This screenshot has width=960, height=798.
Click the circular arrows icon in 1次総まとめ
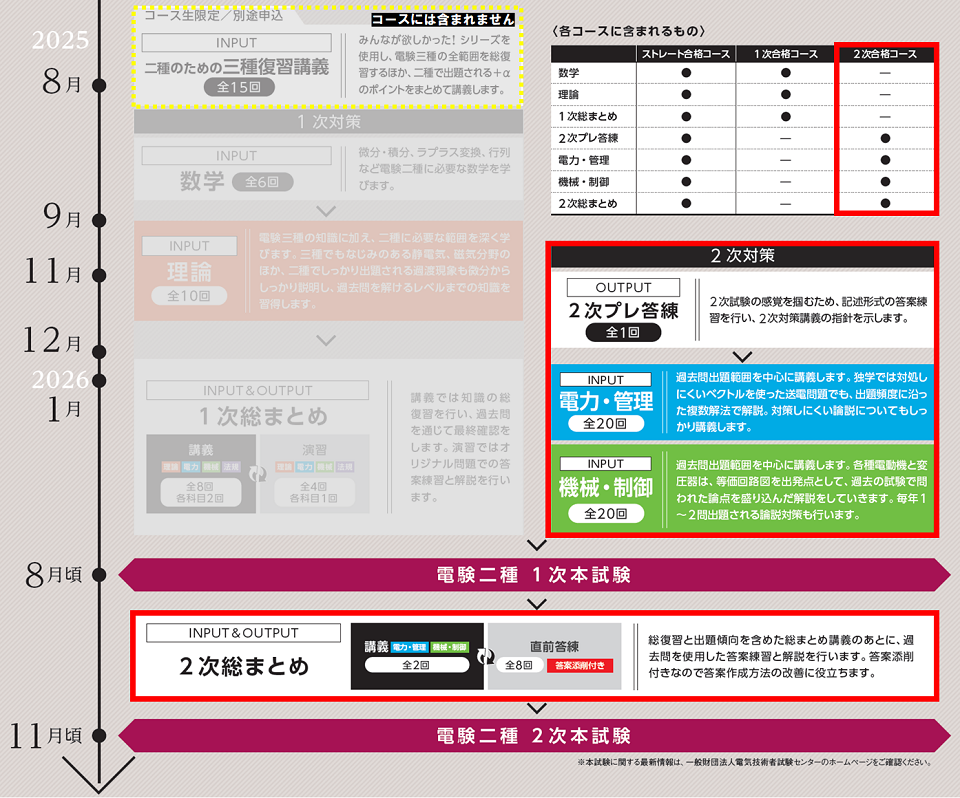(258, 473)
